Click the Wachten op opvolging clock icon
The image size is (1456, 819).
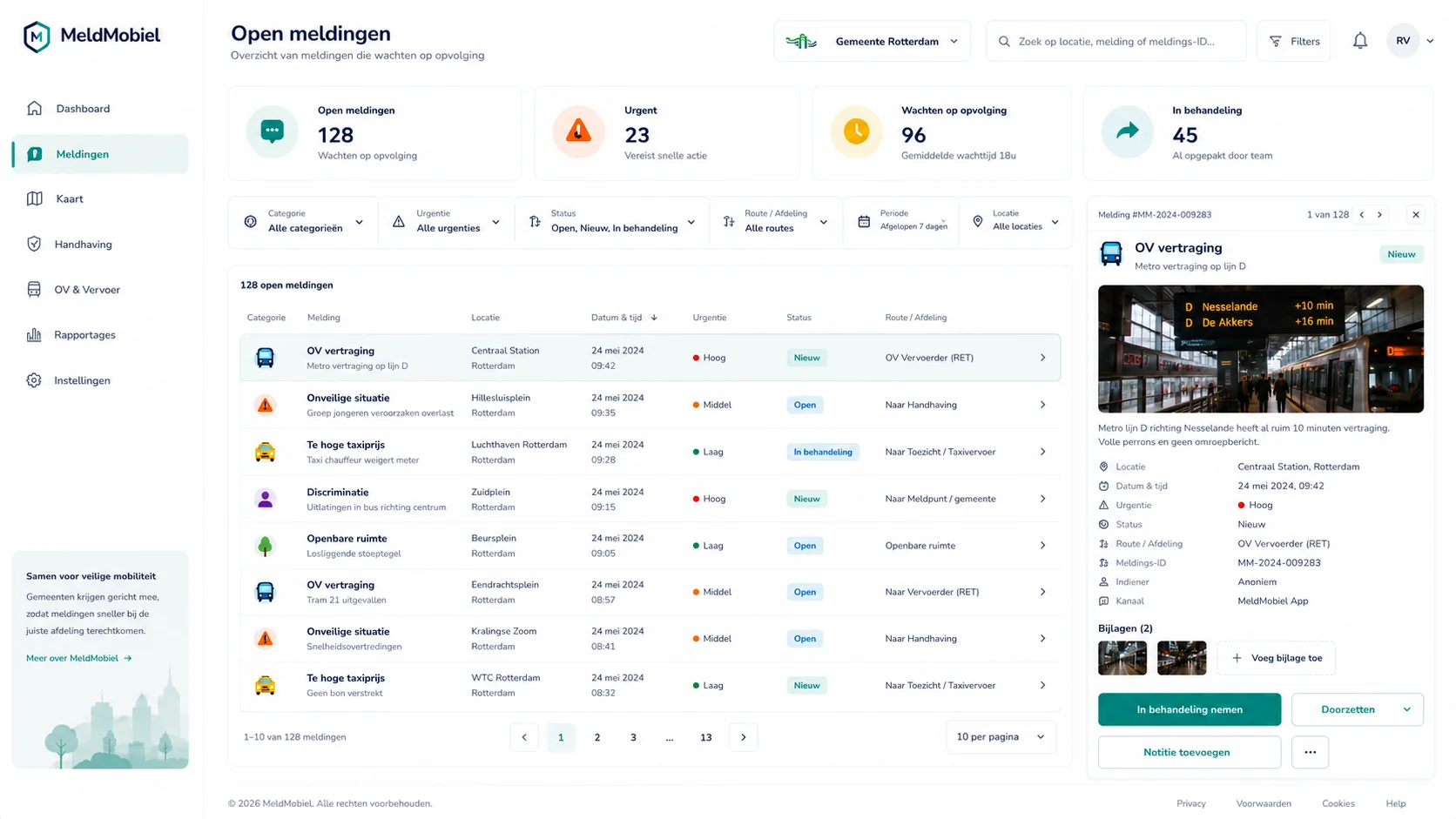click(x=856, y=132)
